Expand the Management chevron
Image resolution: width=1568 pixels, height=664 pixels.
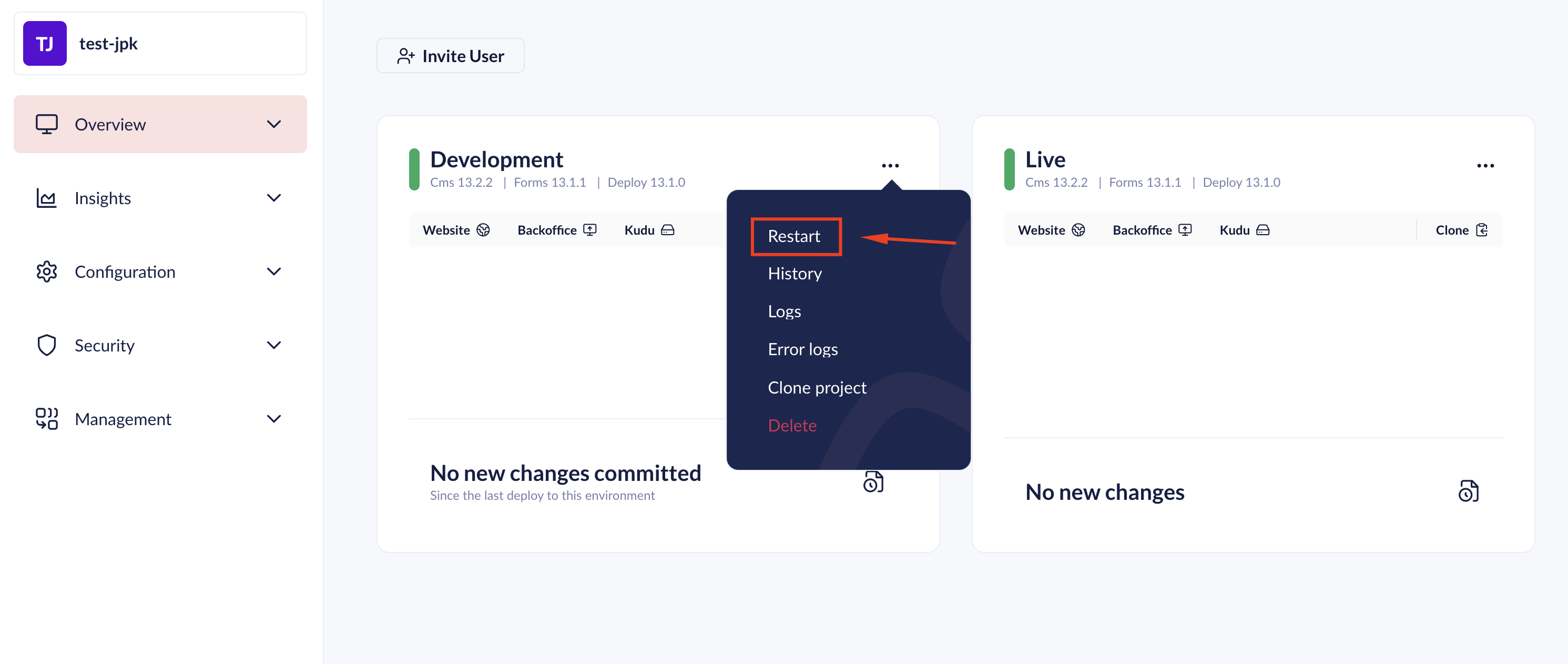[x=274, y=419]
